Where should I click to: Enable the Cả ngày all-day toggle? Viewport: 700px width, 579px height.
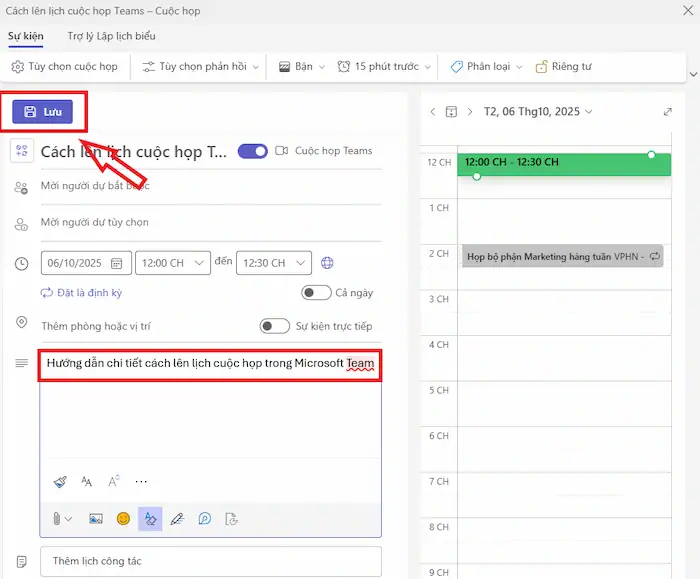(x=316, y=293)
